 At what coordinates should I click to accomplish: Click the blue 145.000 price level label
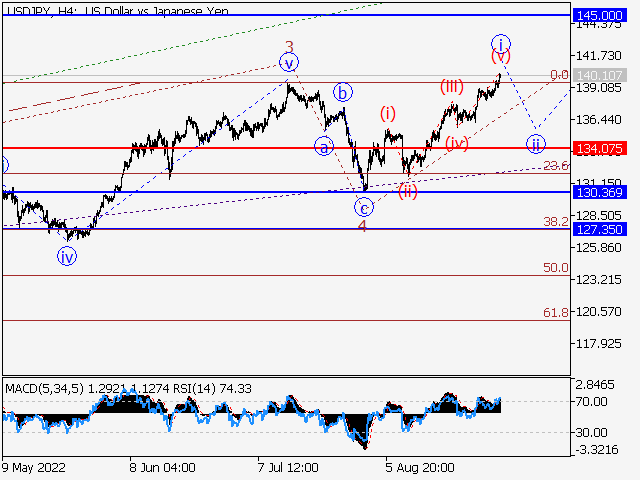(x=599, y=16)
